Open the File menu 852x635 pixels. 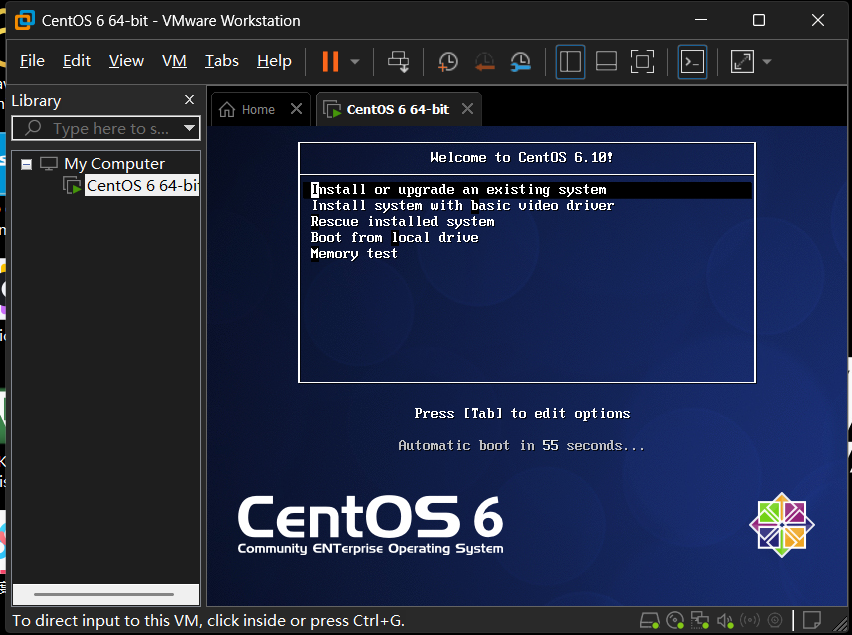(32, 61)
